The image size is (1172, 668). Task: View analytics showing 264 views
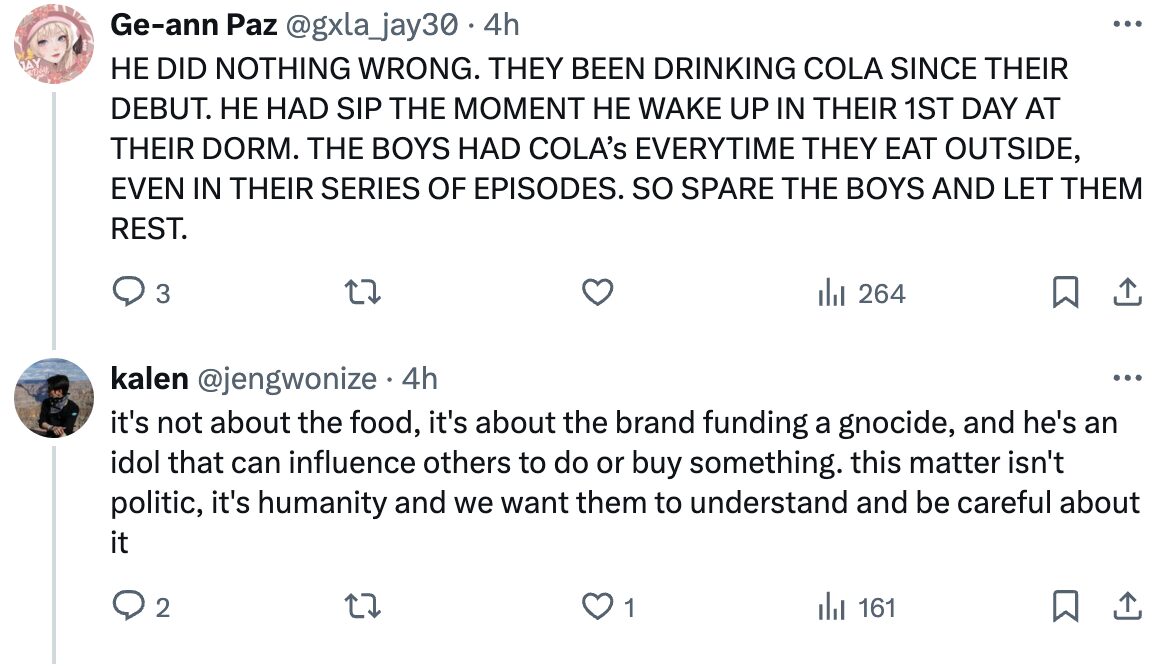(861, 293)
